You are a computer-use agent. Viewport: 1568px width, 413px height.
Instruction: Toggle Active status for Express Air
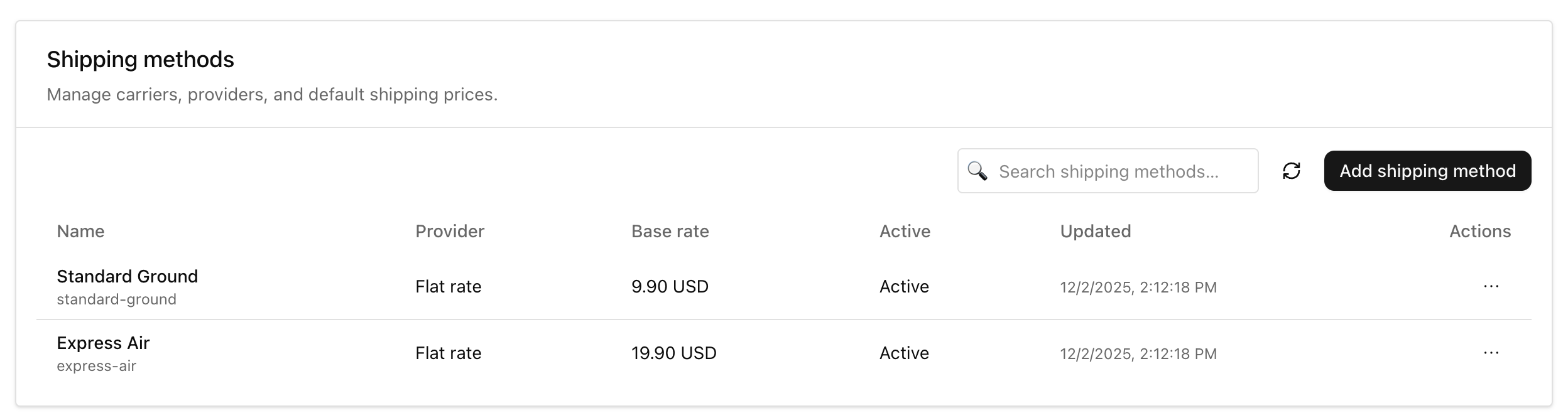click(905, 353)
